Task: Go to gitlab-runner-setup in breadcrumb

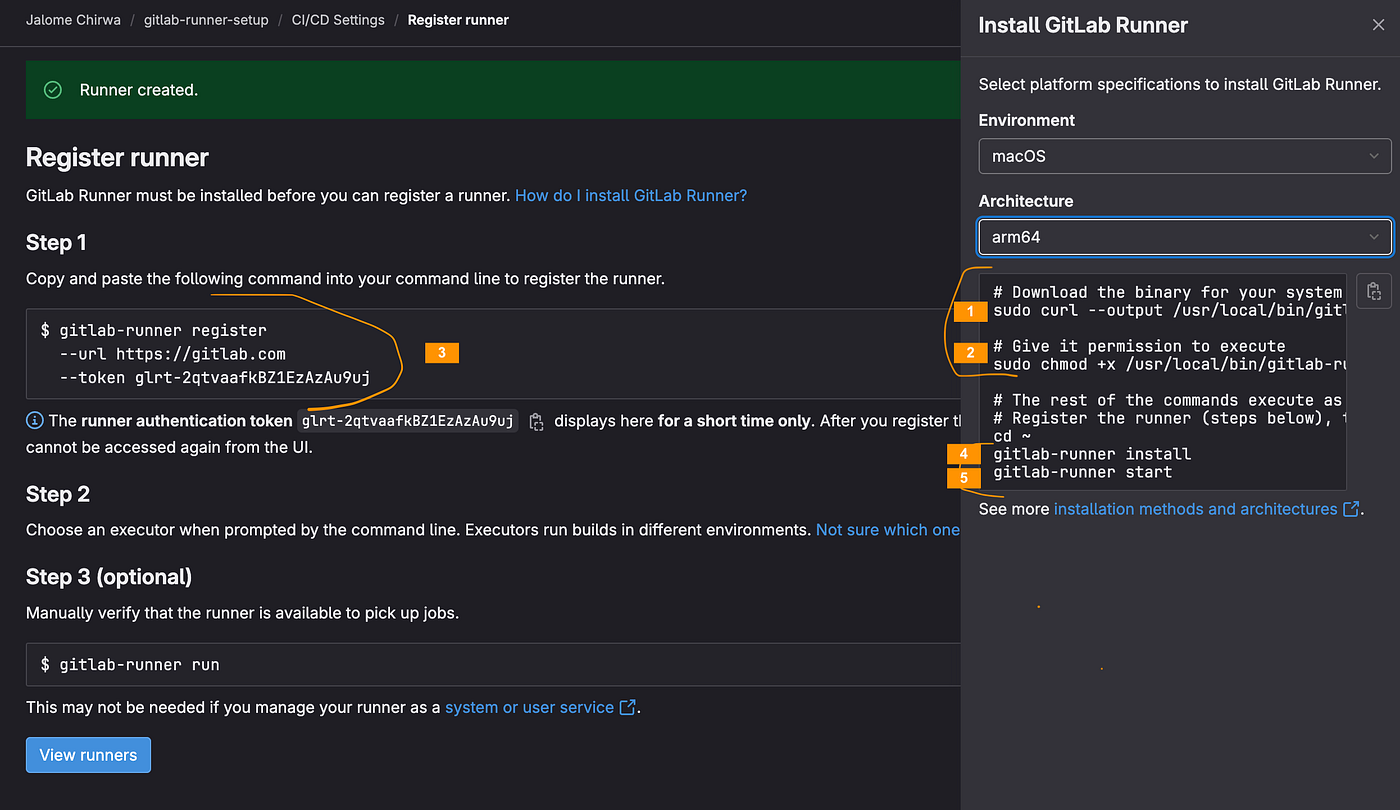Action: coord(205,20)
